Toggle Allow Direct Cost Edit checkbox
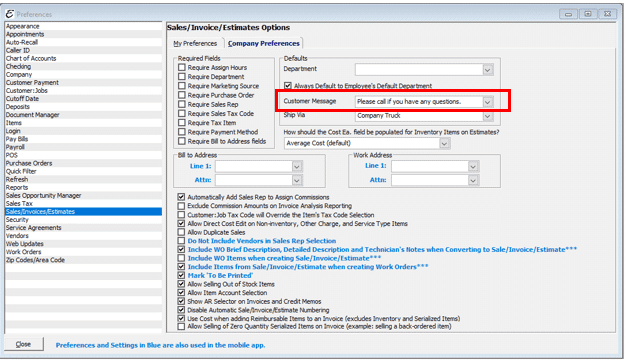 click(181, 224)
